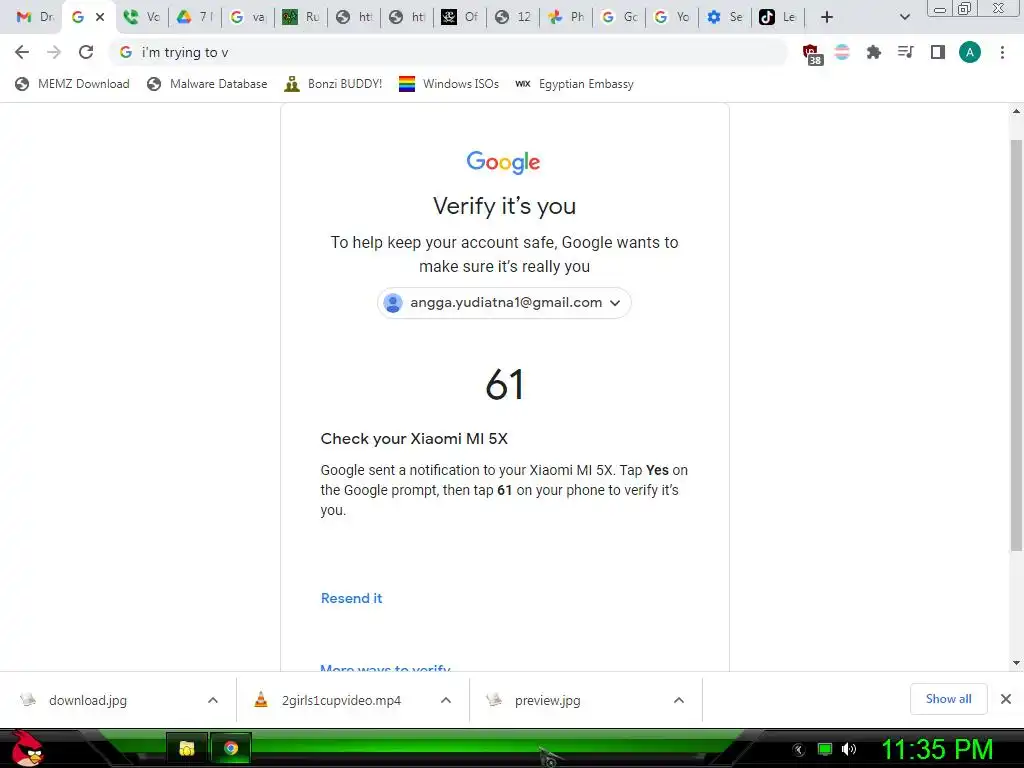Click the page scrollbar down arrow
1024x768 pixels.
coord(1016,664)
